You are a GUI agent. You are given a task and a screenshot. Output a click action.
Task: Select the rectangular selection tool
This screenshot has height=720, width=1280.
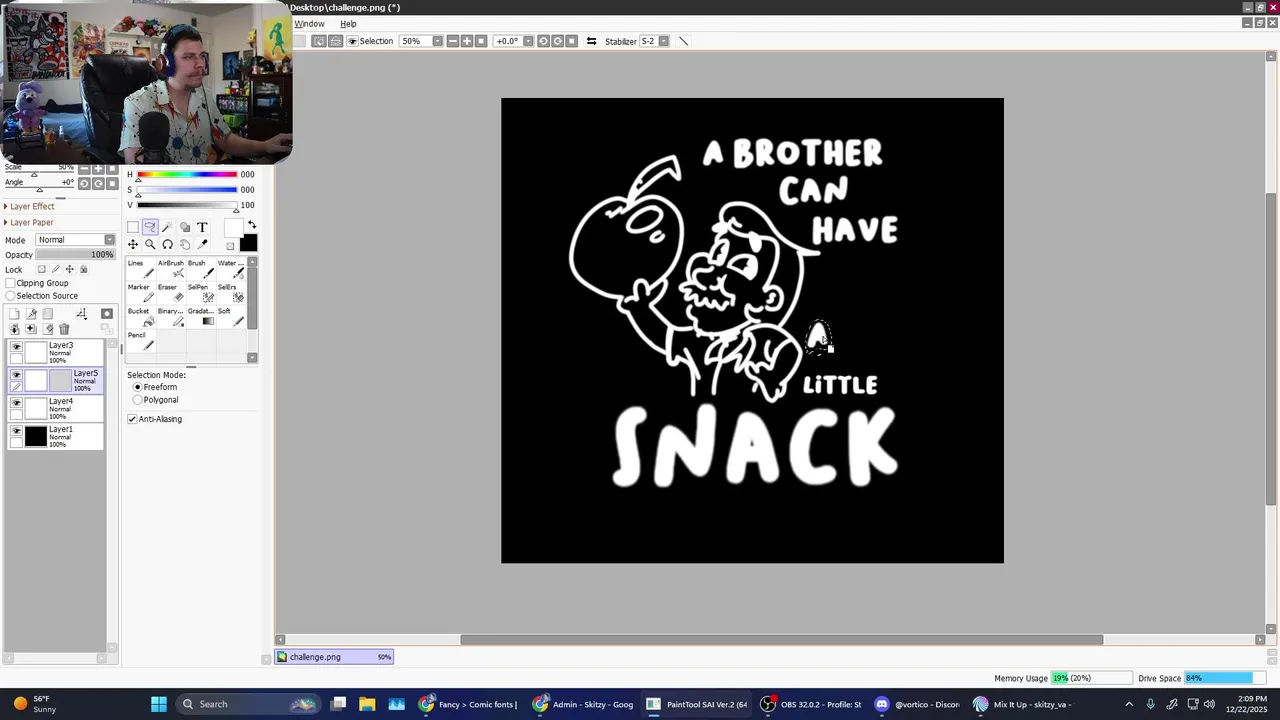tap(132, 227)
